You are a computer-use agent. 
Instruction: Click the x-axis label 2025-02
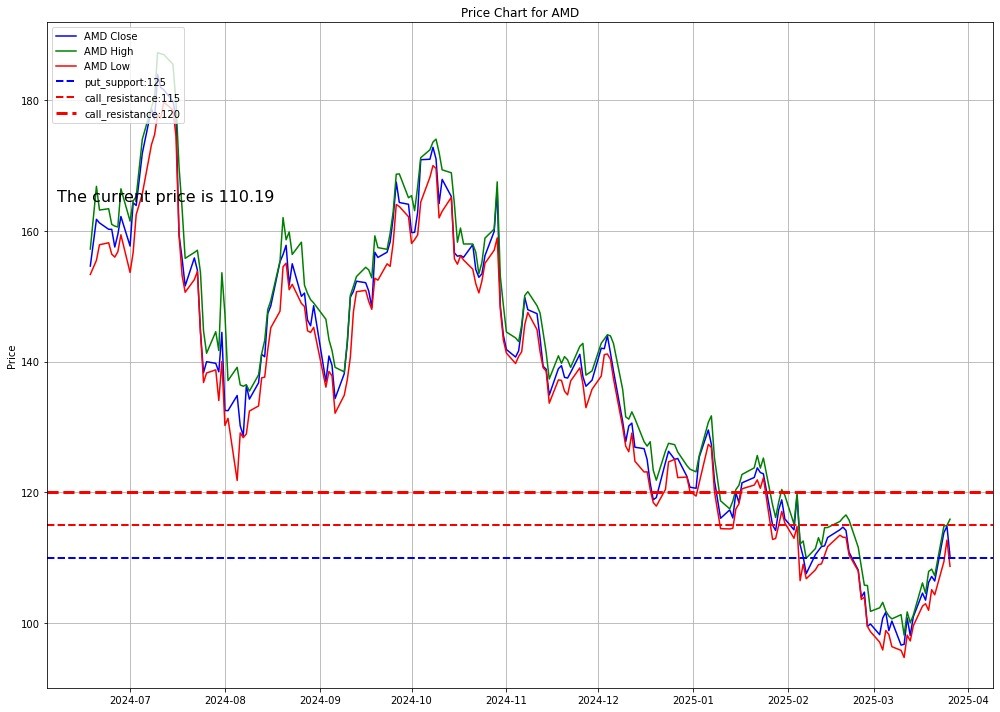point(788,700)
